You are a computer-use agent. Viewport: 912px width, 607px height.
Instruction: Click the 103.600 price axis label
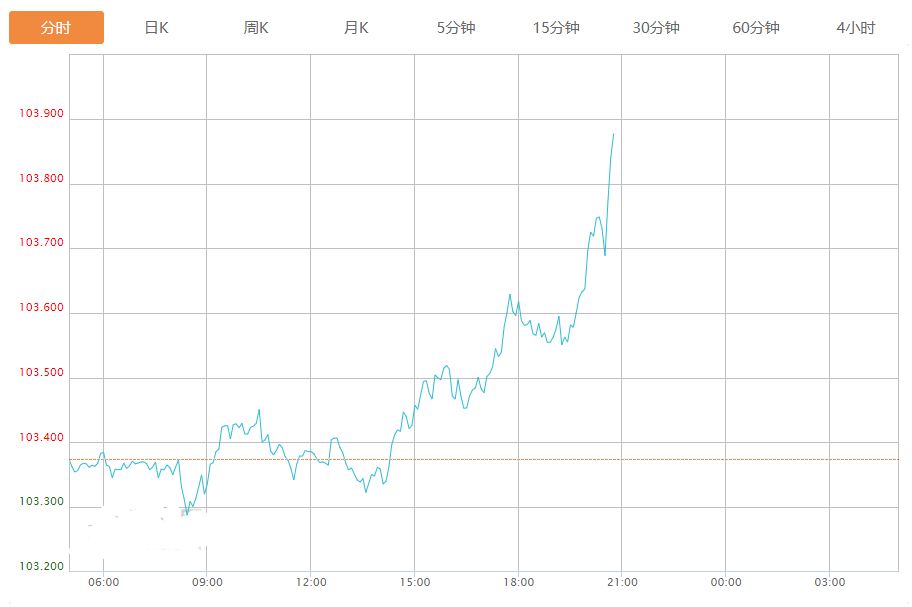(41, 308)
